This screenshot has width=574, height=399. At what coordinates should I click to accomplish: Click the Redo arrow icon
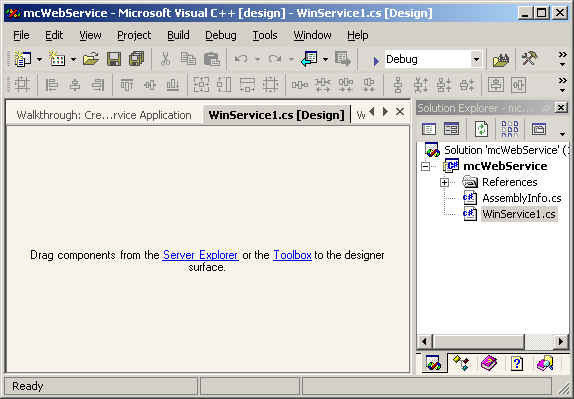275,59
